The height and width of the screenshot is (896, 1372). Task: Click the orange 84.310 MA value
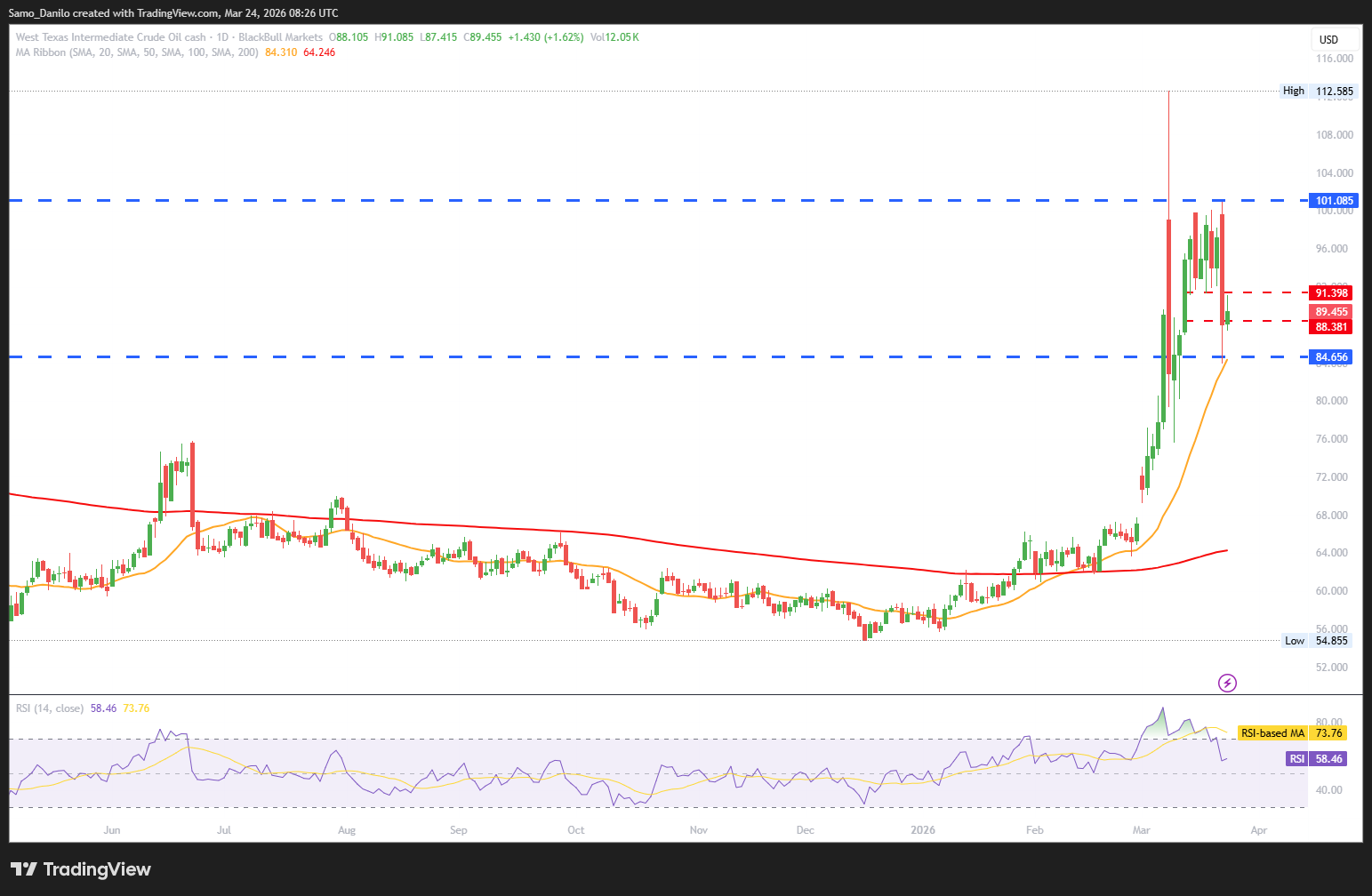(281, 52)
